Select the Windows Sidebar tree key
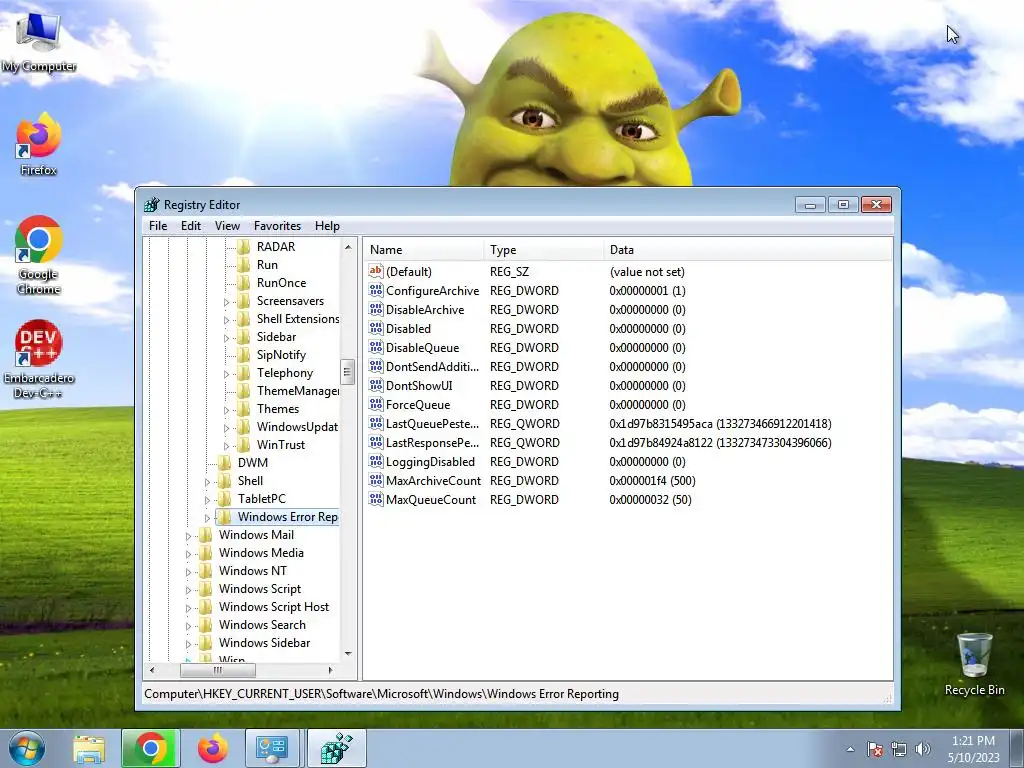This screenshot has height=768, width=1024. (x=264, y=643)
